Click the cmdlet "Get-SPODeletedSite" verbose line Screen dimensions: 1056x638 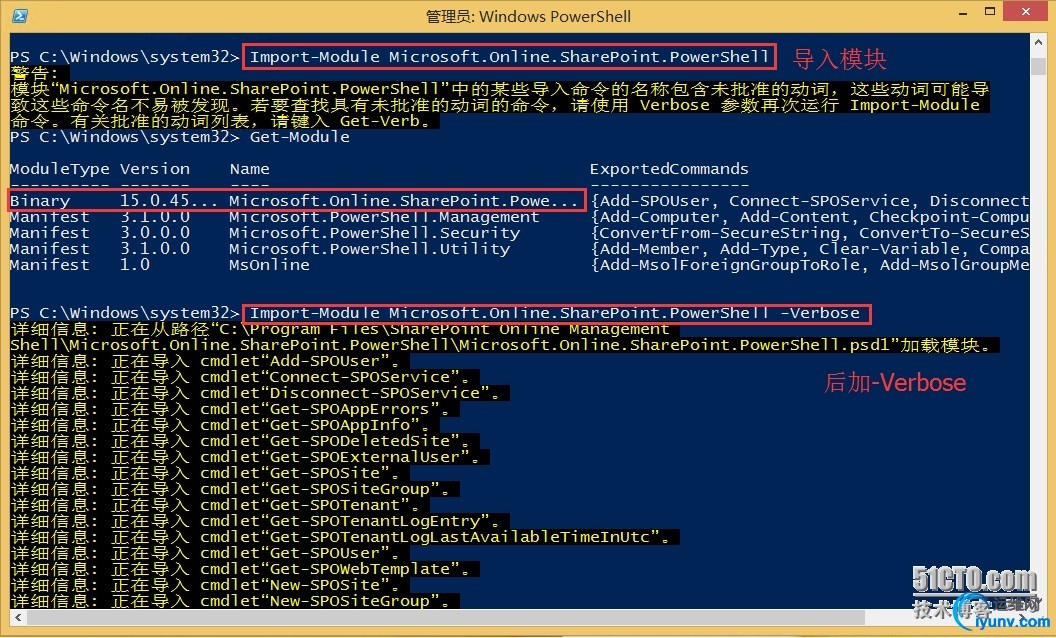click(244, 441)
